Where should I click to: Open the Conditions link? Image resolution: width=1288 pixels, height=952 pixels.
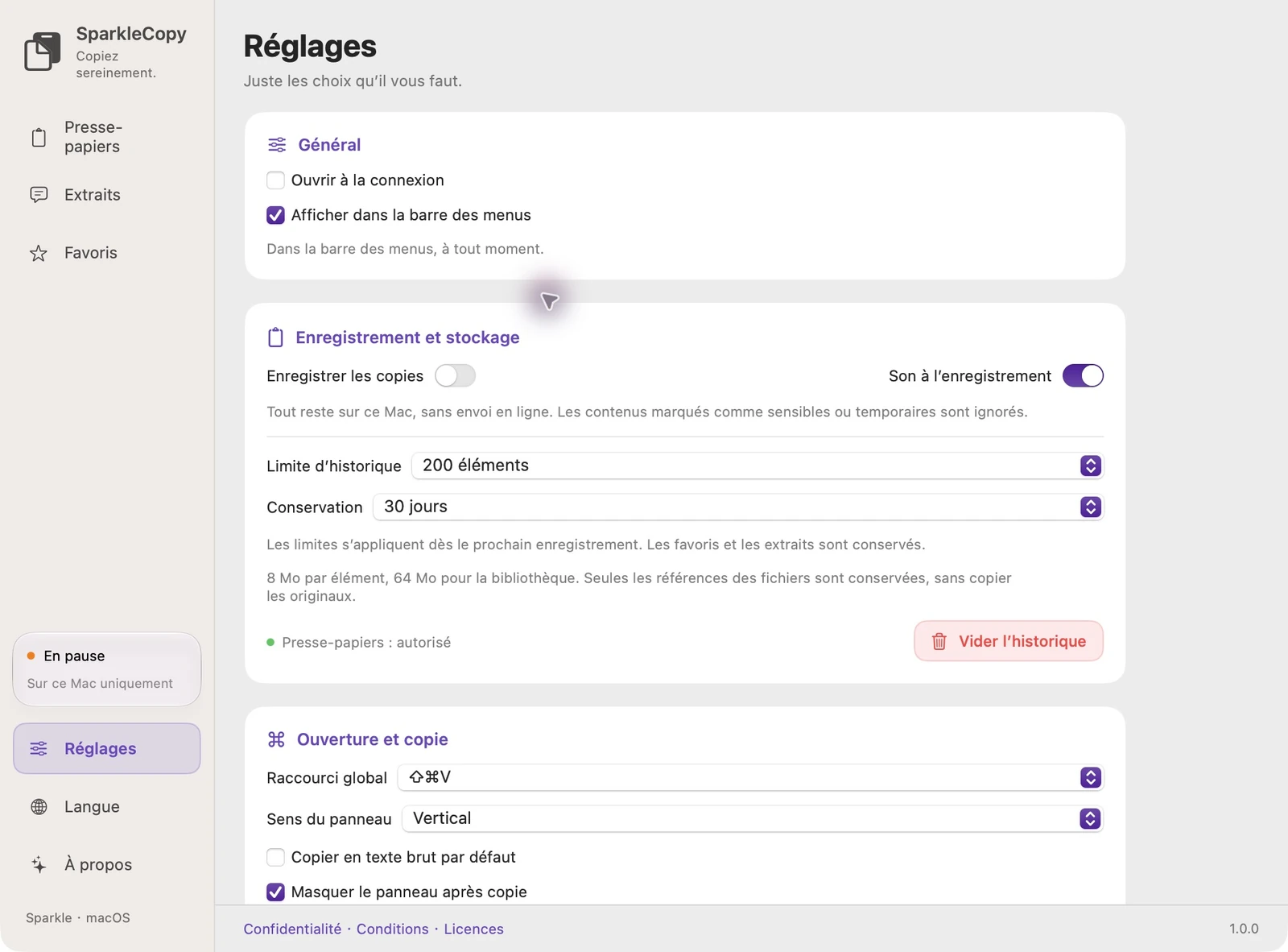(x=393, y=929)
